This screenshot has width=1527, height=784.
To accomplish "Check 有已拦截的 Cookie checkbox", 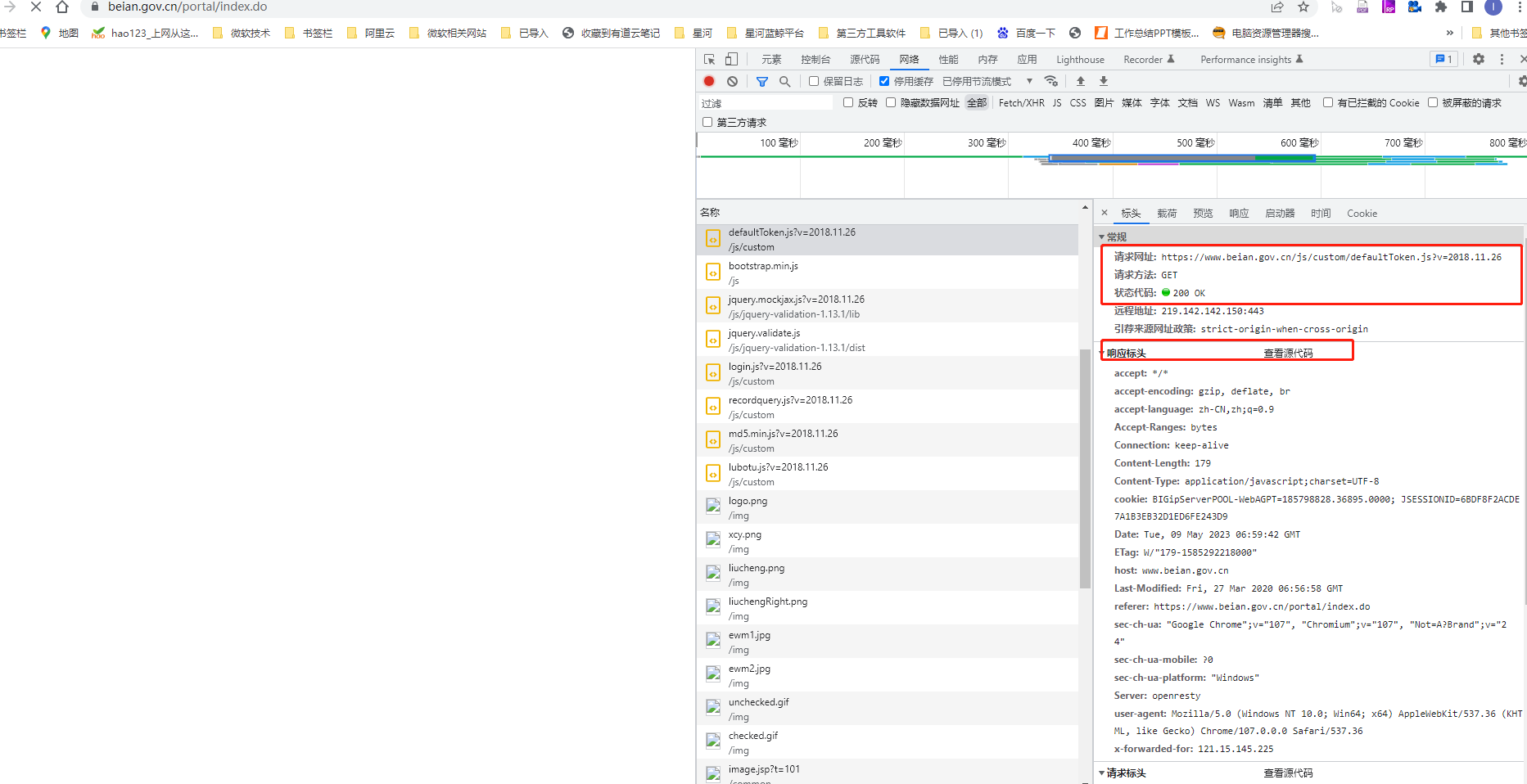I will point(1328,102).
